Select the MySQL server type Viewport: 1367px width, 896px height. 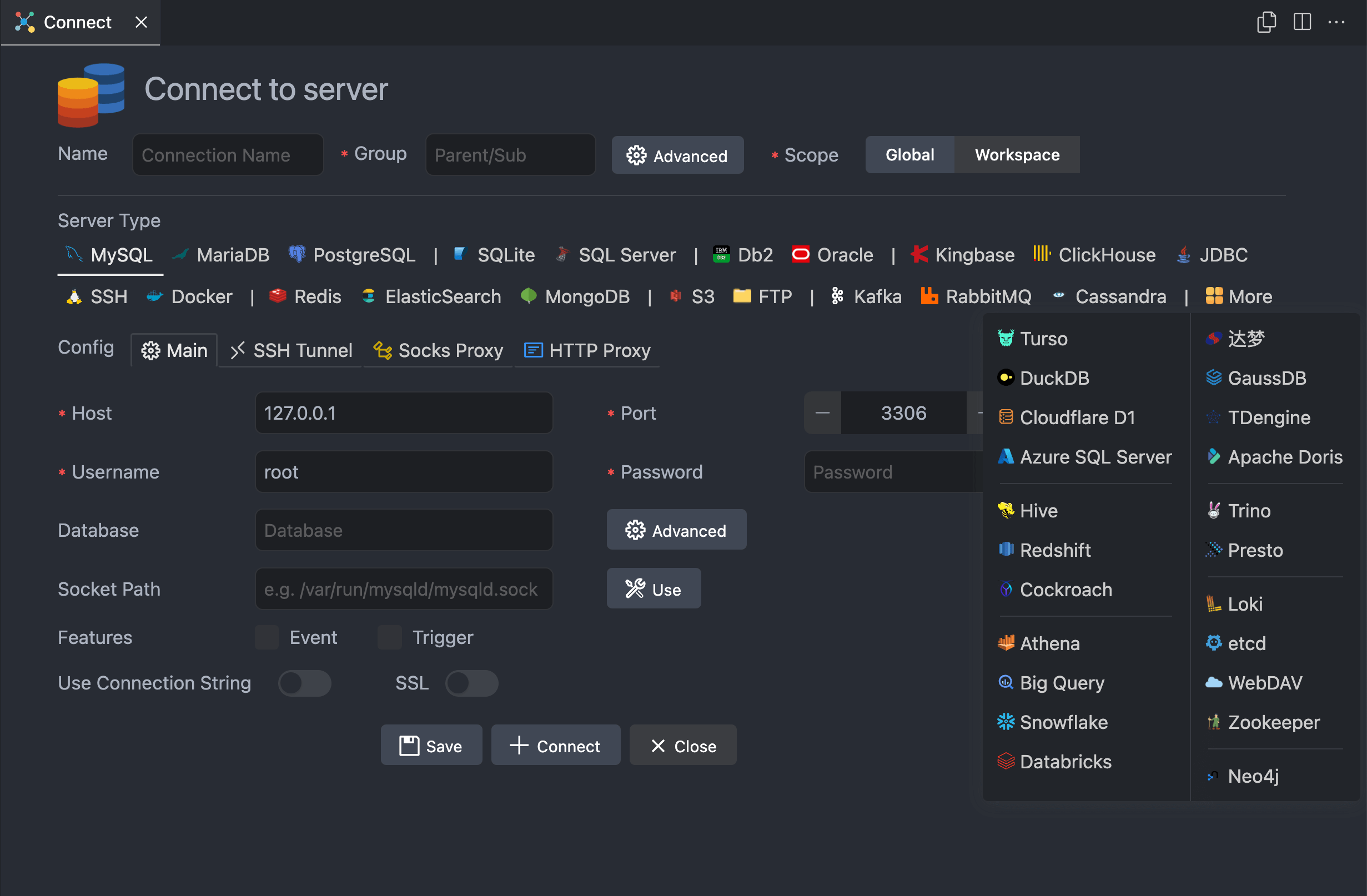click(x=110, y=254)
